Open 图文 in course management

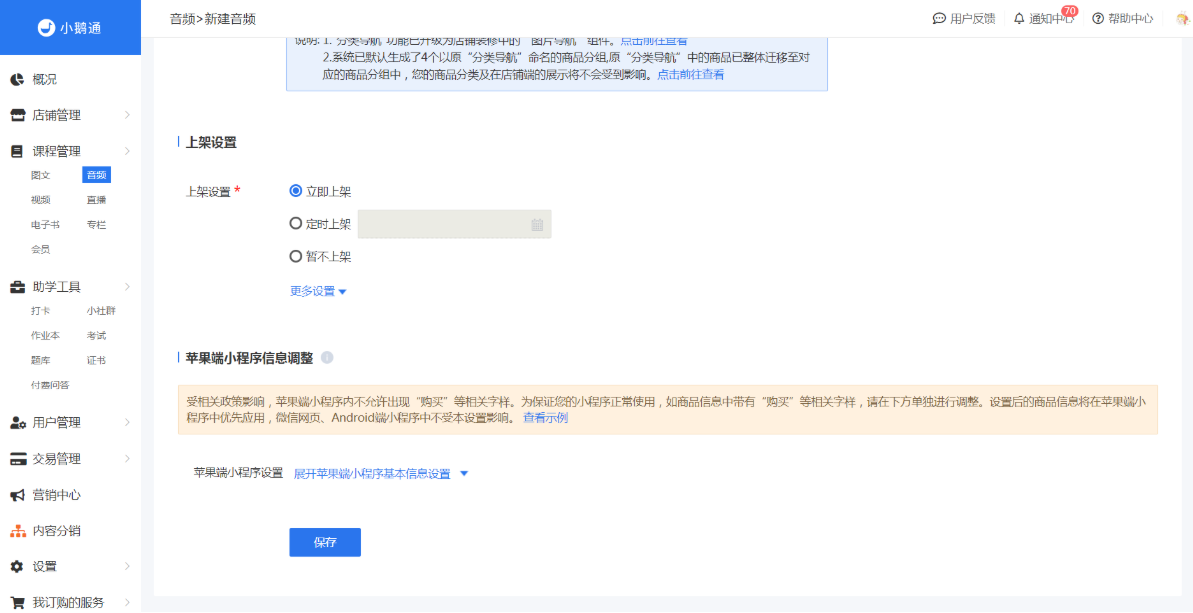pos(40,176)
